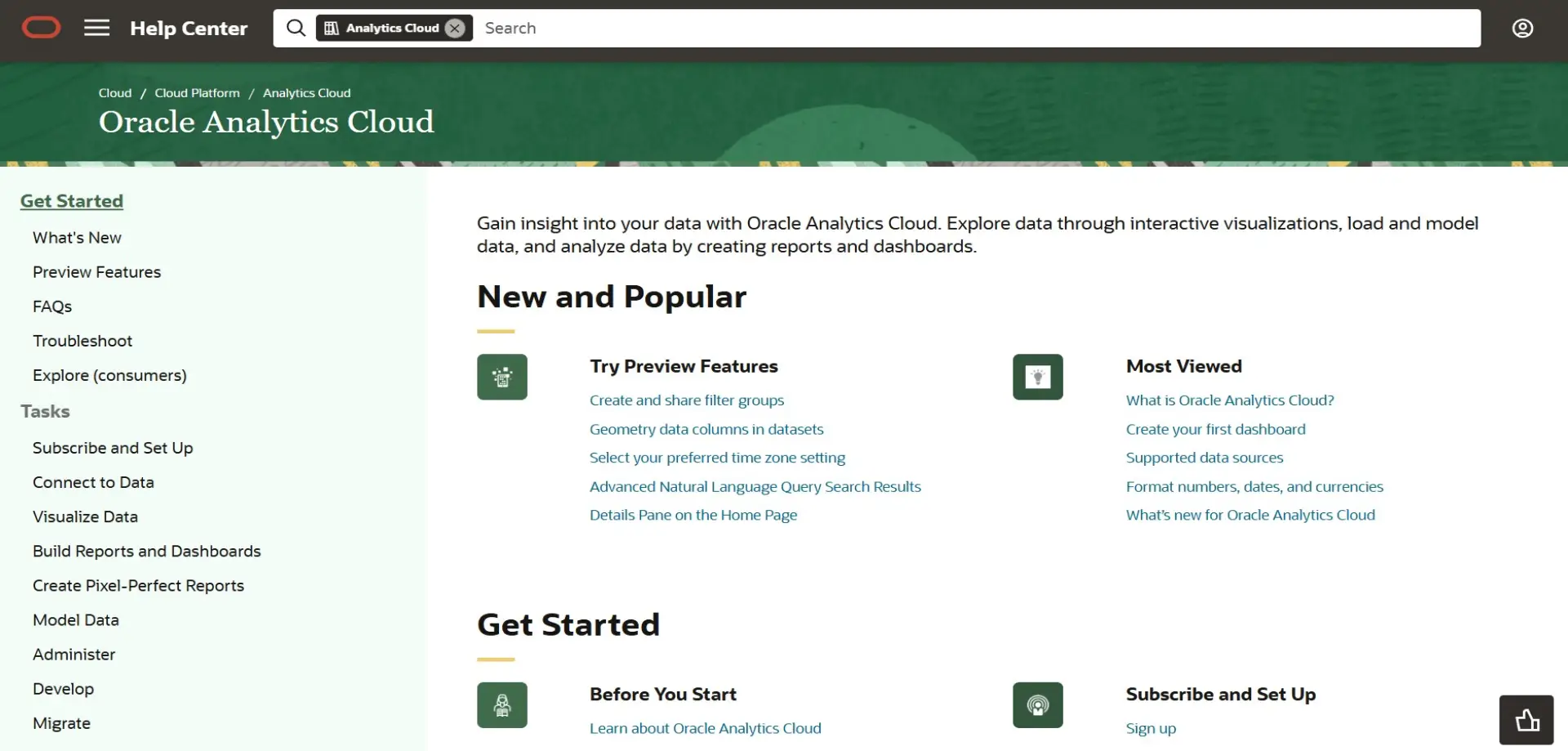1568x751 pixels.
Task: Open Create Pixel-Perfect Reports sidebar item
Action: pyautogui.click(x=138, y=585)
